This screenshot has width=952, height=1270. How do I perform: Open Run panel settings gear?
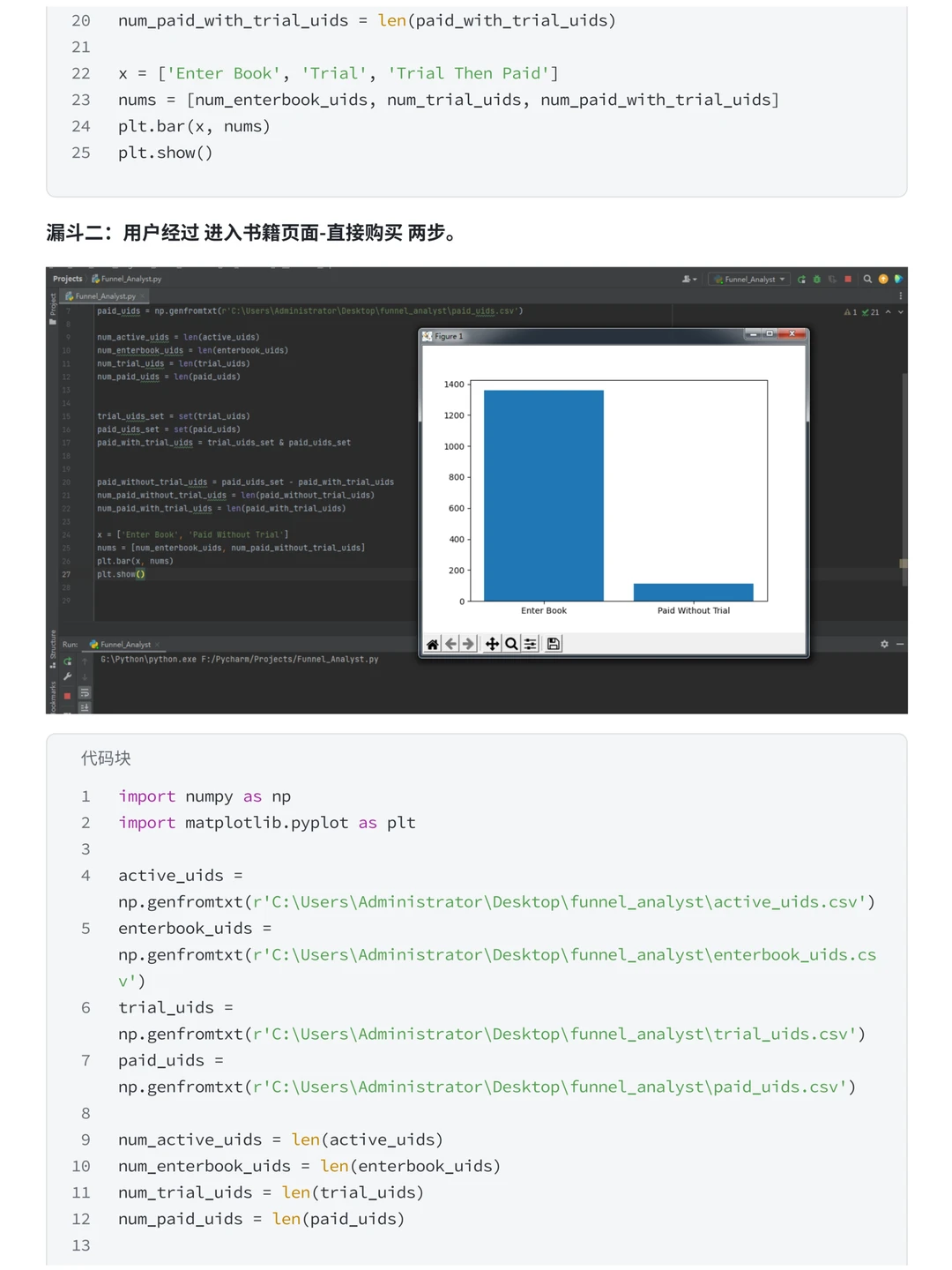click(884, 645)
